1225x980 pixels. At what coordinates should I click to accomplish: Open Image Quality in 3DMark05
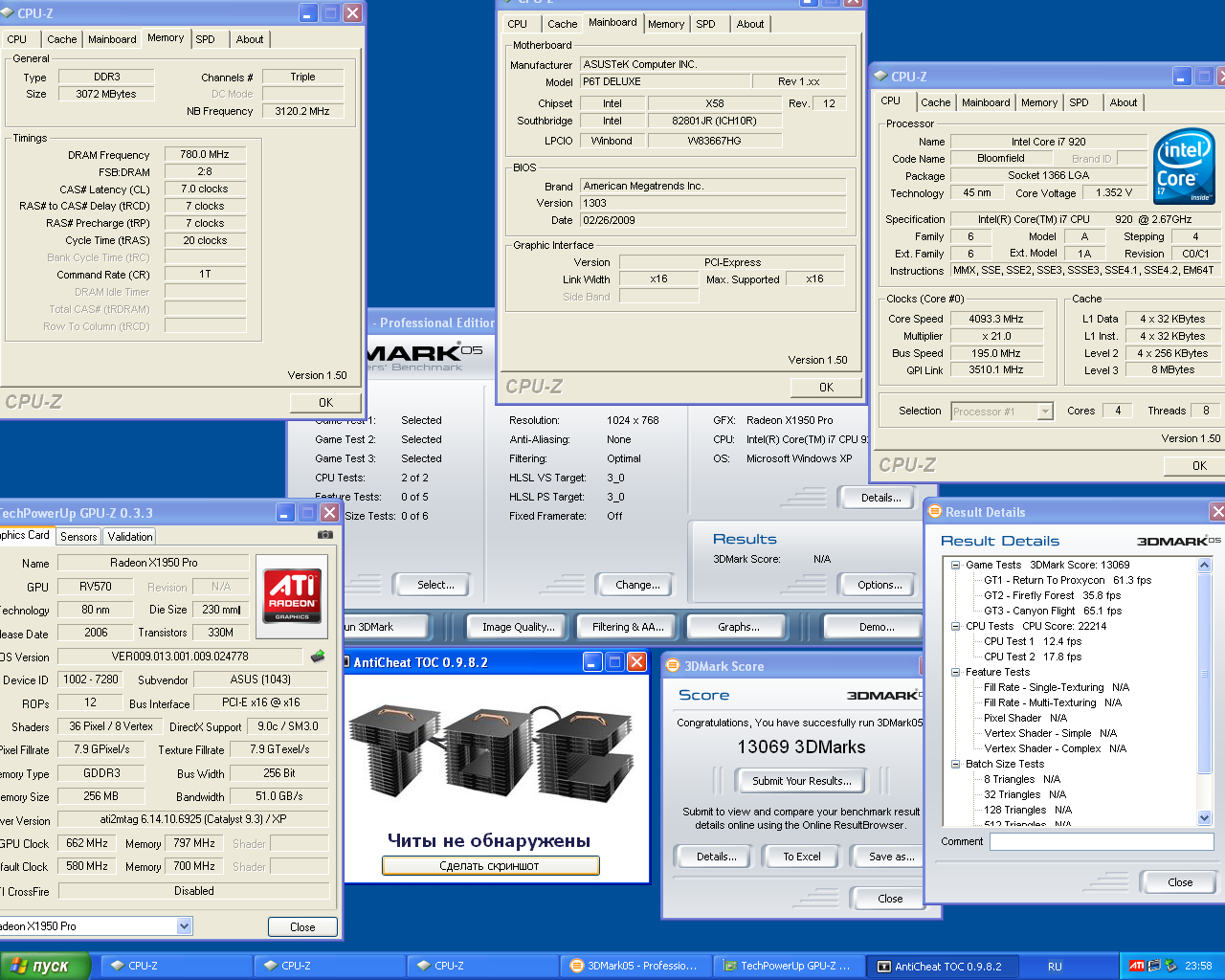point(519,627)
